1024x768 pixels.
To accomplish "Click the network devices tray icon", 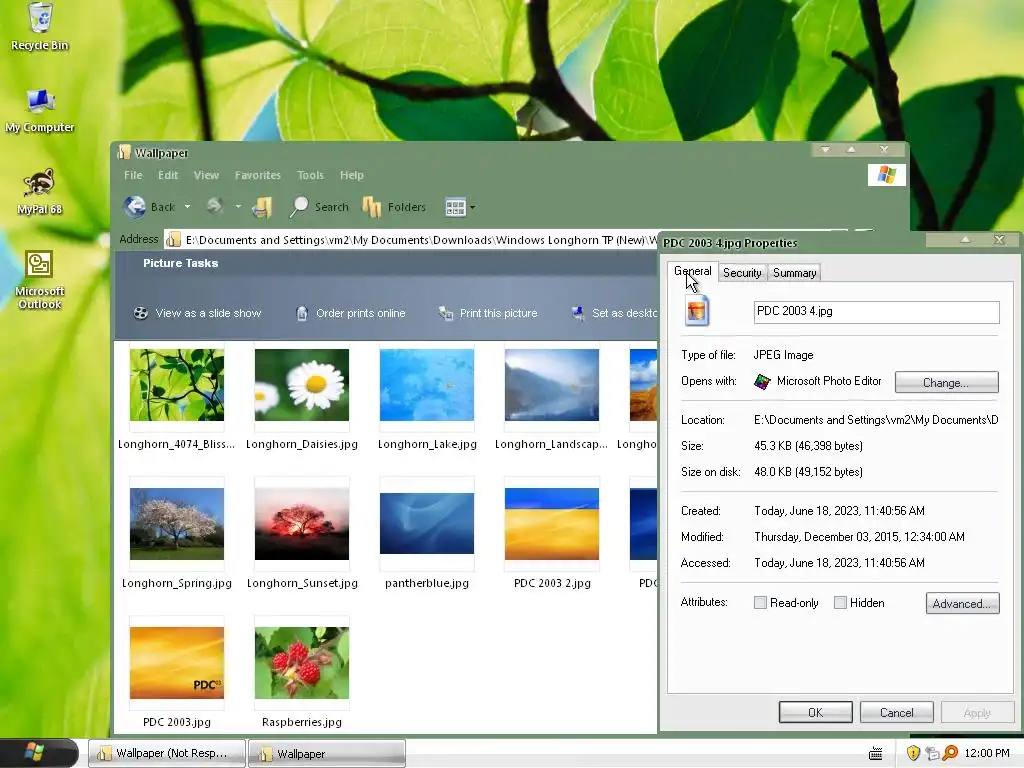I will (x=932, y=753).
